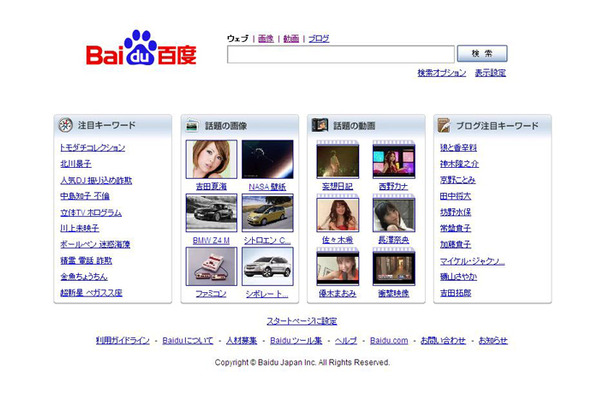Open the ボールペン 迷惑画像 keyword link

coord(95,244)
